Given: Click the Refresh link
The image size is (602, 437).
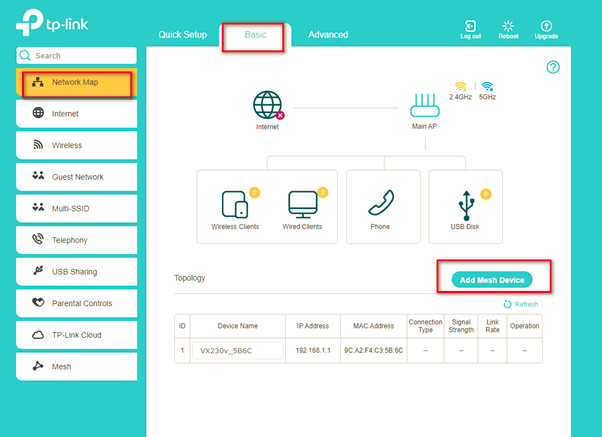Looking at the screenshot, I should (521, 304).
